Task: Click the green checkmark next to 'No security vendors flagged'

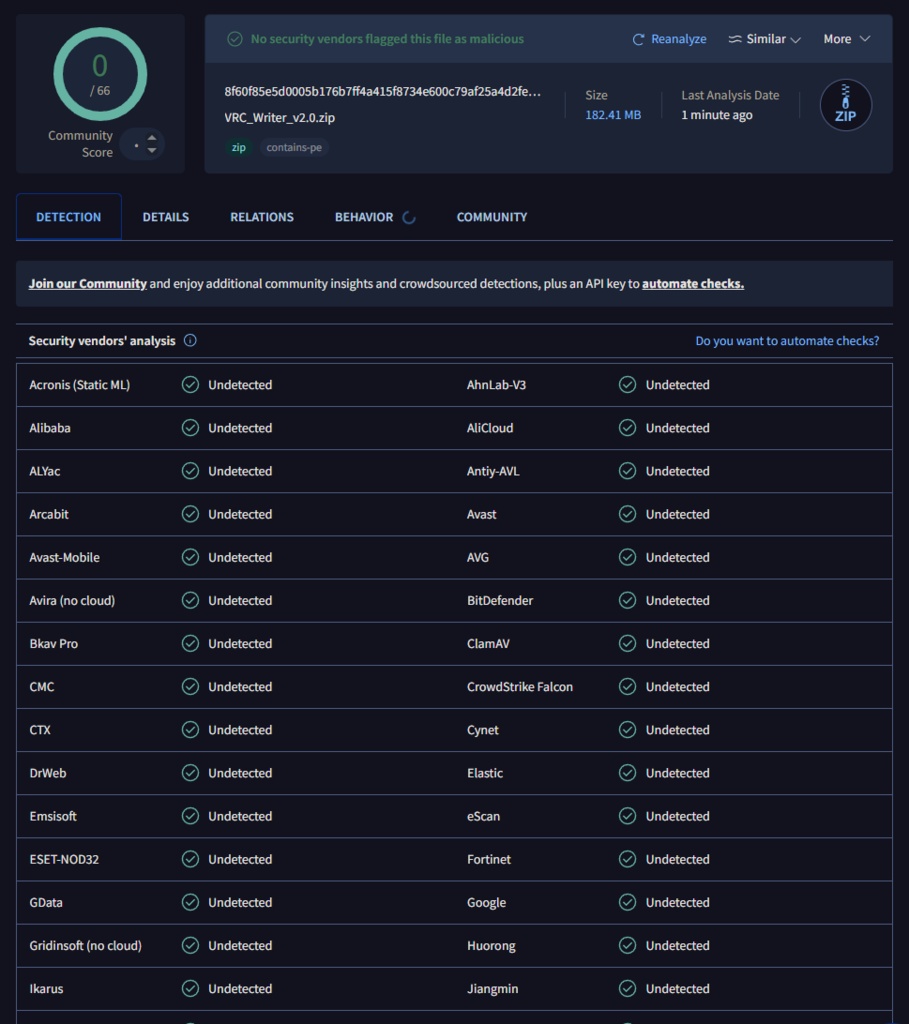Action: click(234, 39)
